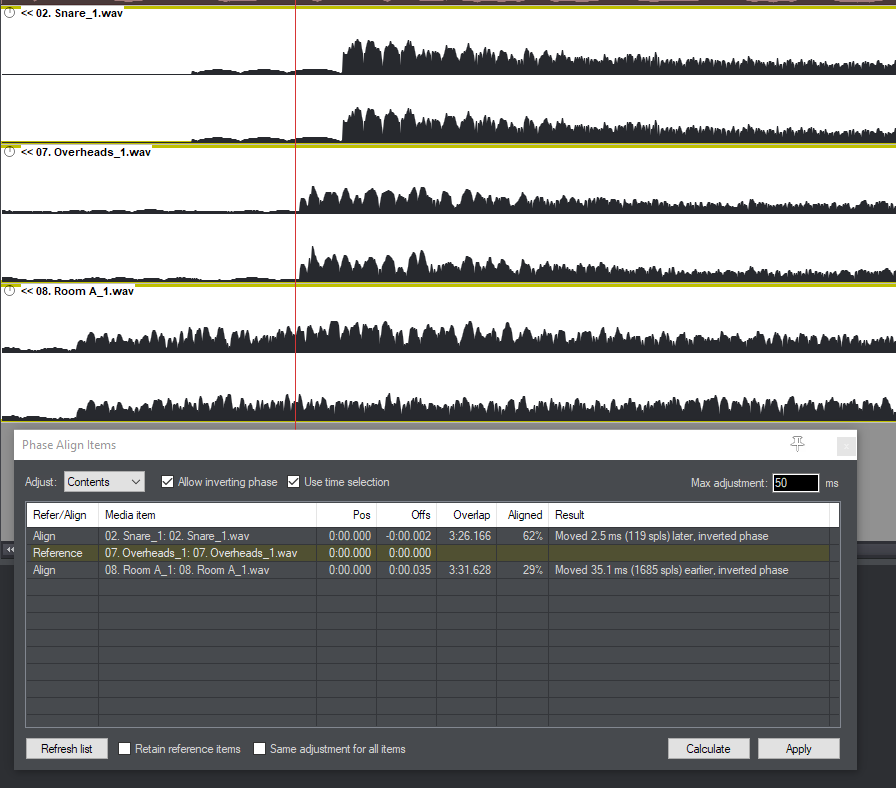Click the 29% aligned value
This screenshot has width=896, height=788.
(533, 570)
